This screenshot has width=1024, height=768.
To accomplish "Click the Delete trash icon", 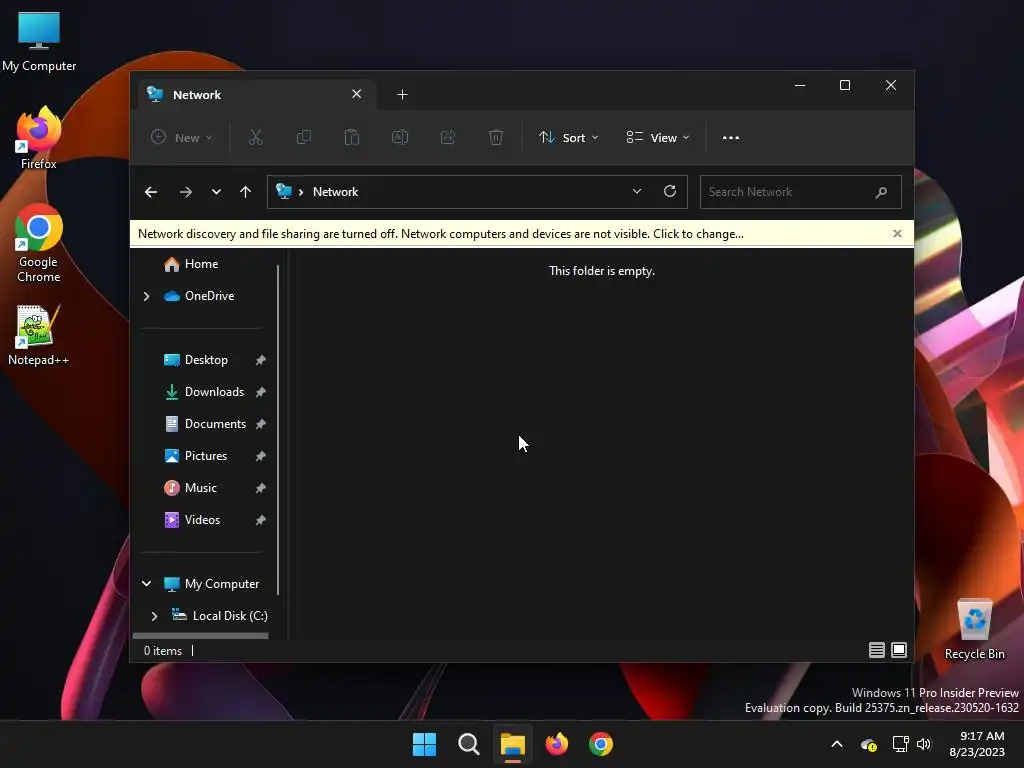I will (x=496, y=138).
